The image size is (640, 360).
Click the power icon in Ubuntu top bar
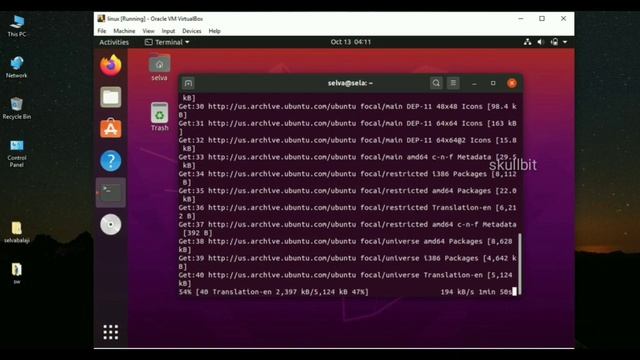pos(554,42)
